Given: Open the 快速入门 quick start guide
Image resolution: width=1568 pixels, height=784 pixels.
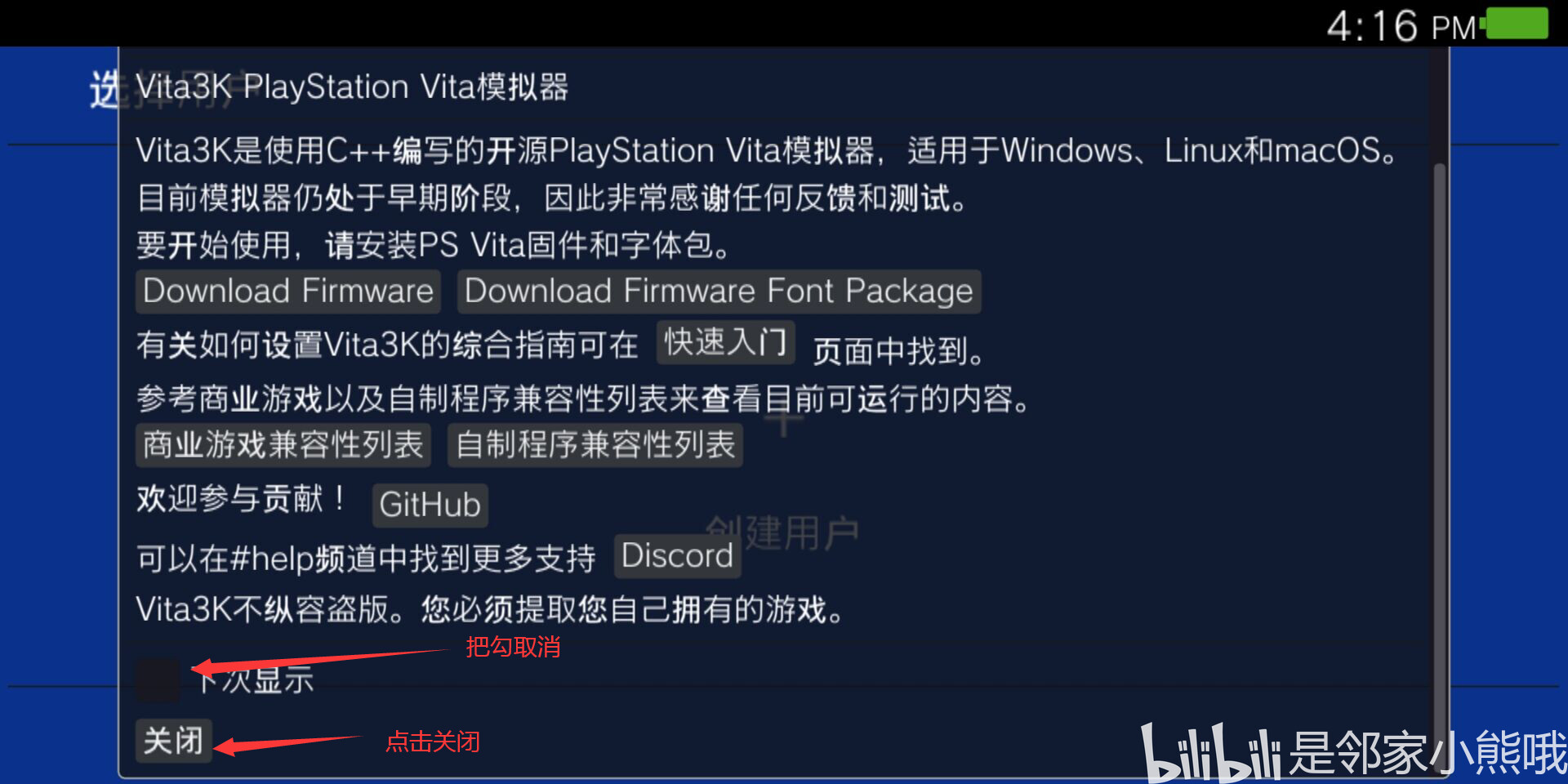Looking at the screenshot, I should (x=725, y=342).
